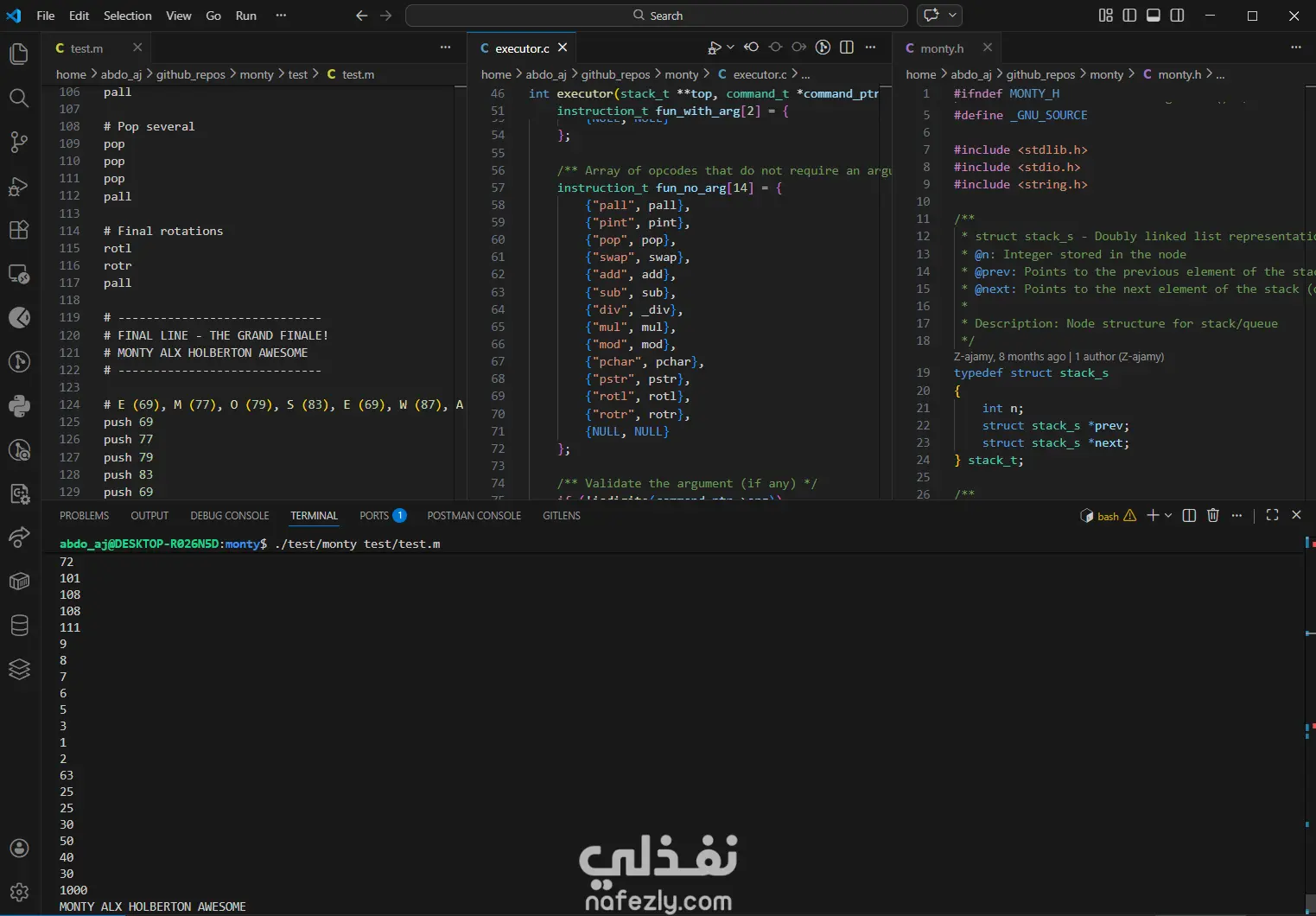Open the Search view in activity bar

click(19, 98)
